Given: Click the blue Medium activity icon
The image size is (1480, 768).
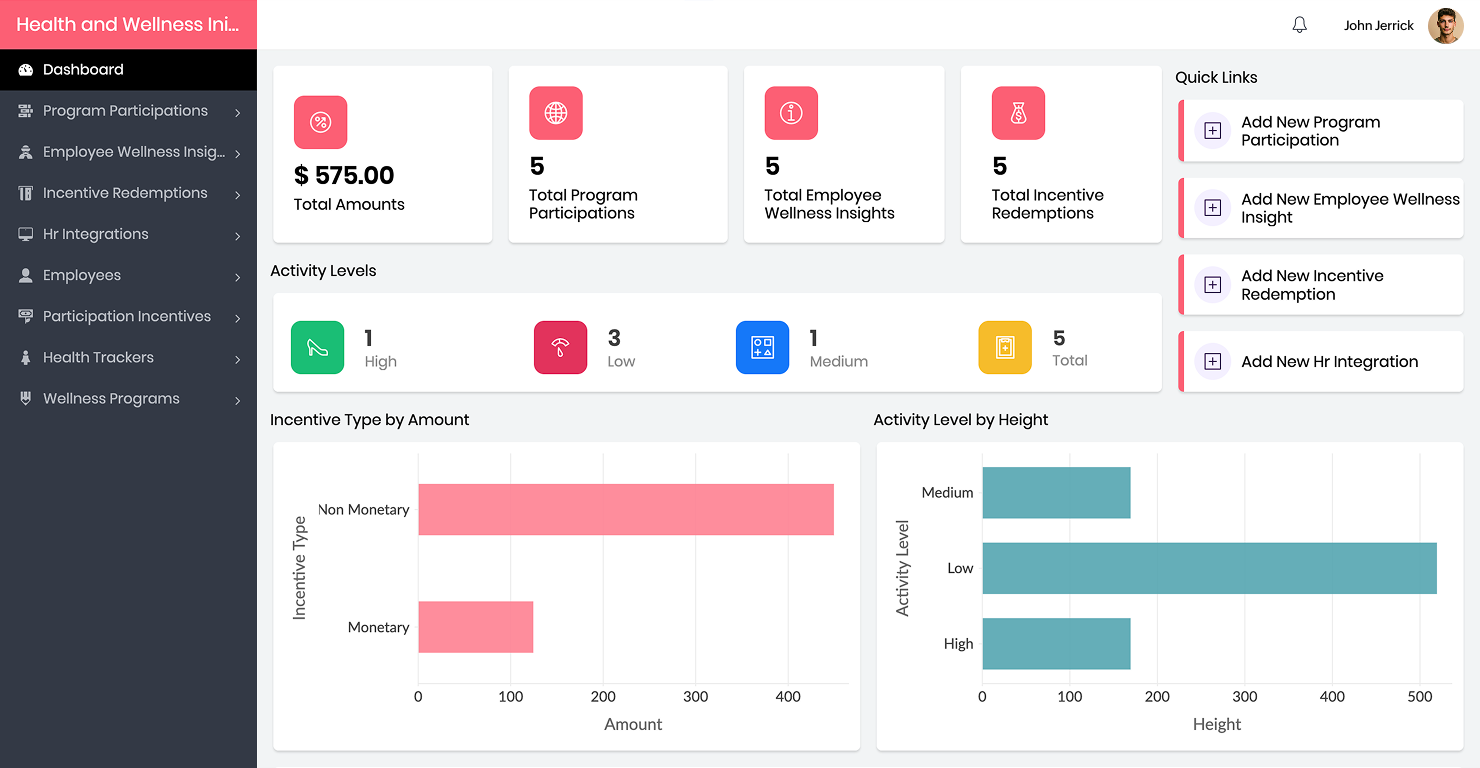Looking at the screenshot, I should 762,348.
